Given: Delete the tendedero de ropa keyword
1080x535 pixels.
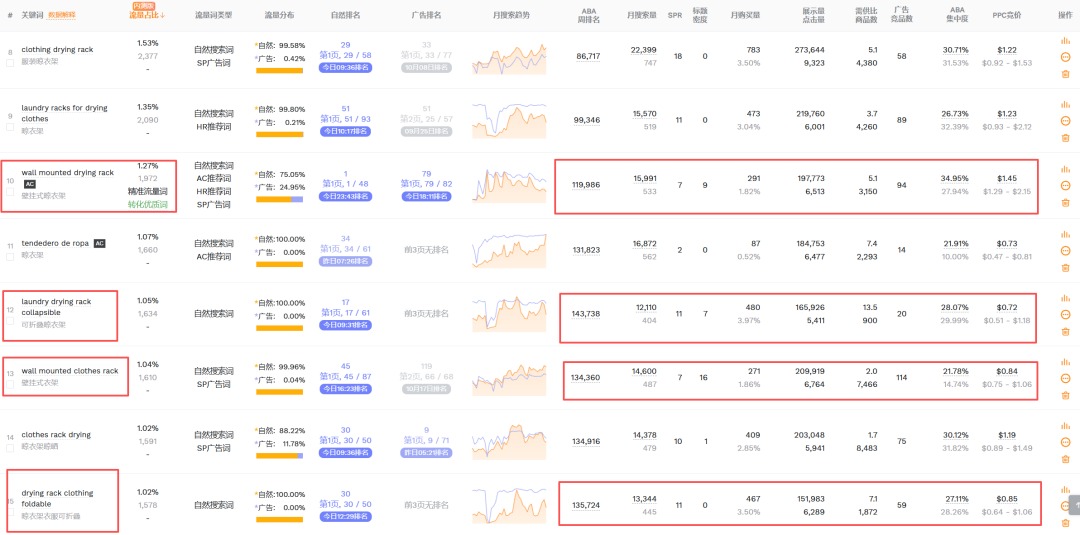Looking at the screenshot, I should (1066, 267).
